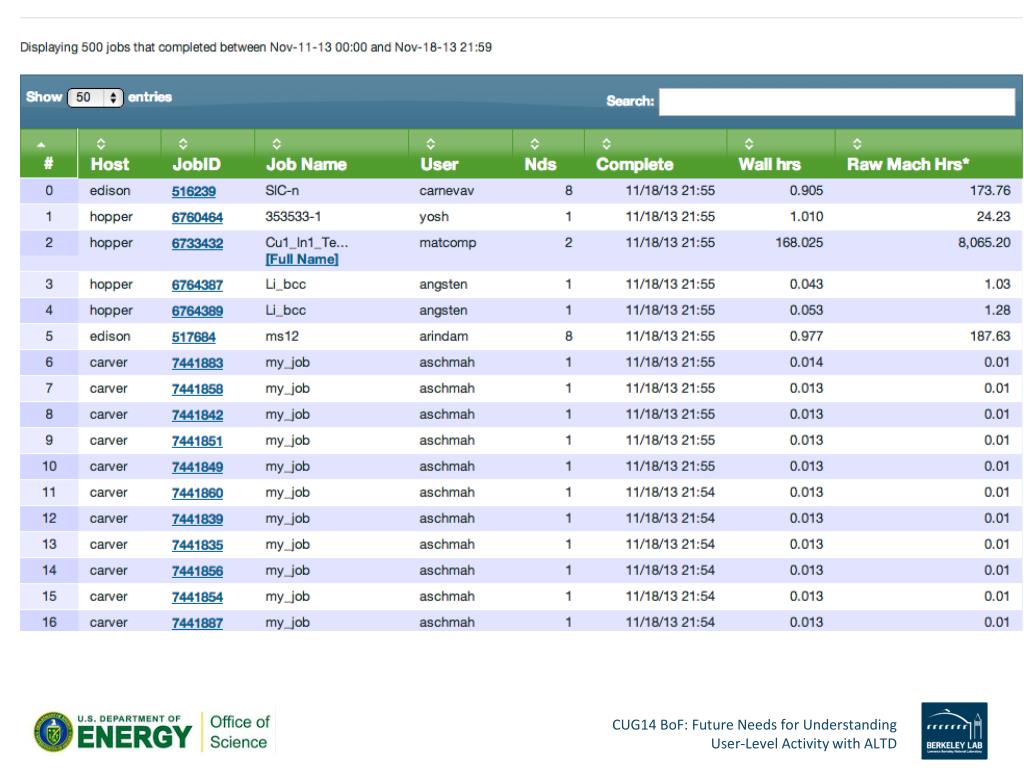The image size is (1024, 768).
Task: Select wall hours value 1.010
Action: pos(807,217)
